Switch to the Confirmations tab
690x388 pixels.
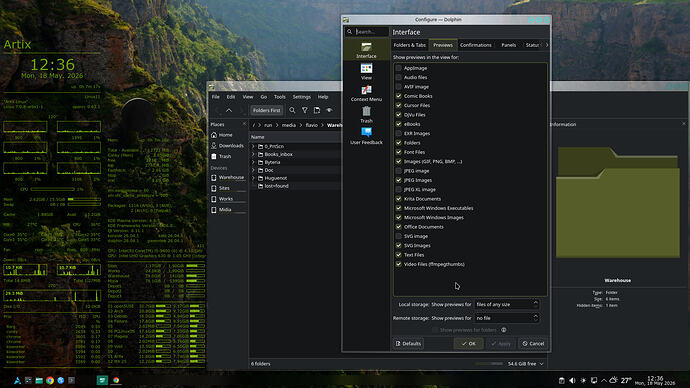point(475,45)
